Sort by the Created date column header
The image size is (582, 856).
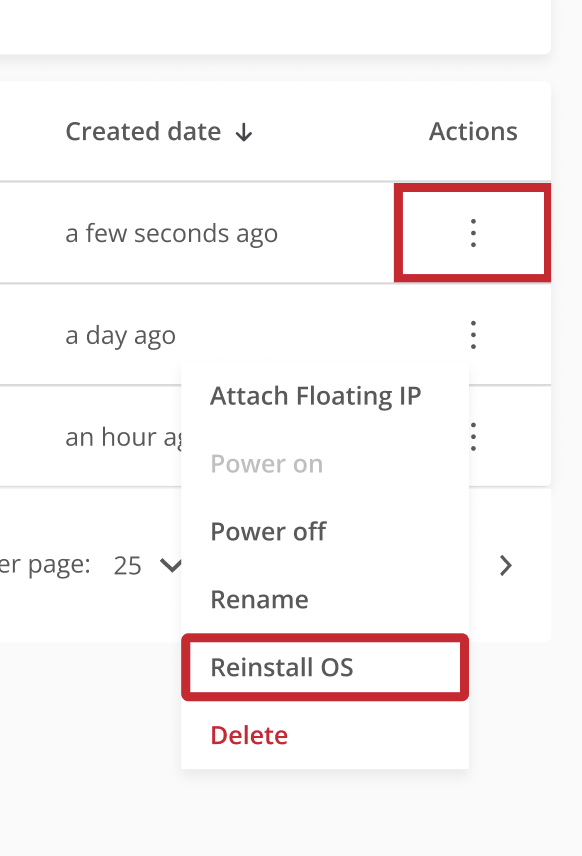(x=143, y=132)
